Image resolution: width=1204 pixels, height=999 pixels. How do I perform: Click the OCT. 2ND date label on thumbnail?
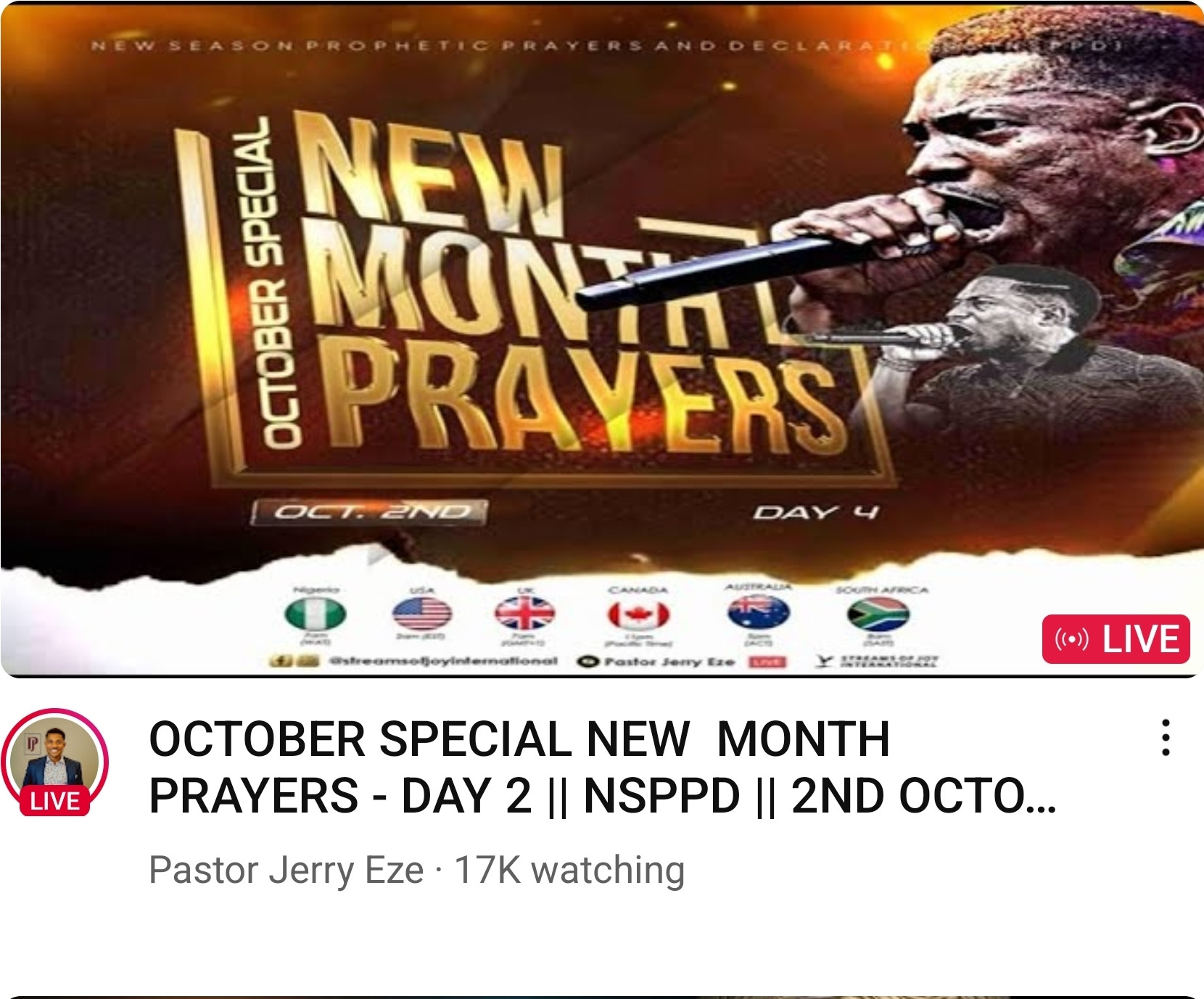pyautogui.click(x=370, y=512)
